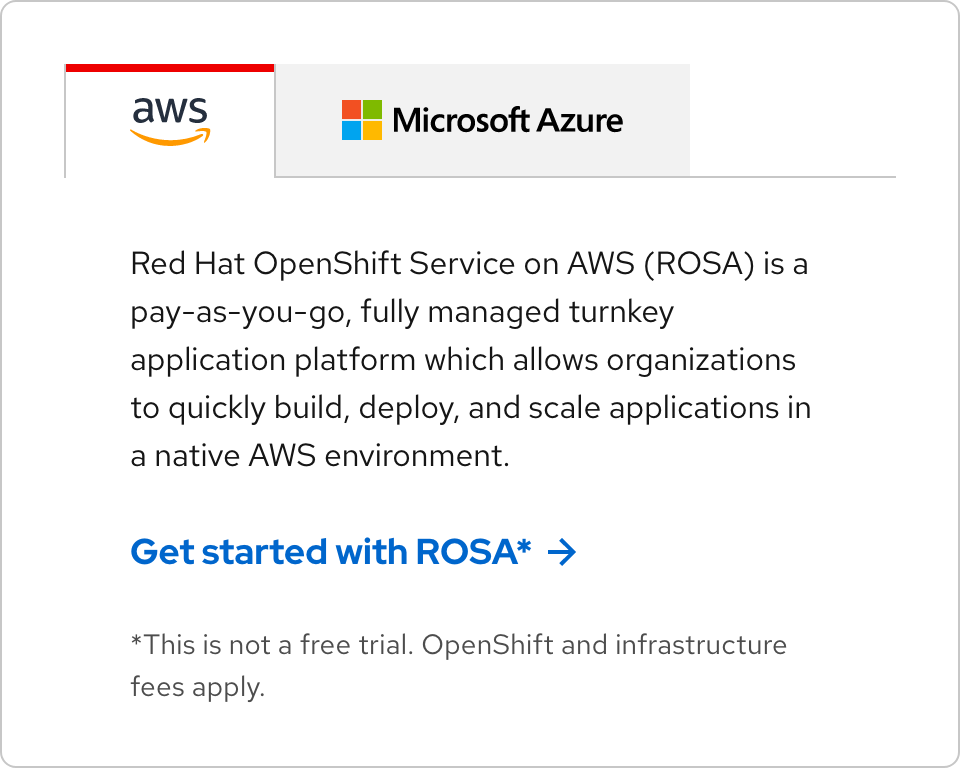960x768 pixels.
Task: Click the "pay-as-you-go, fully managed turnkey" line
Action: 402,313
